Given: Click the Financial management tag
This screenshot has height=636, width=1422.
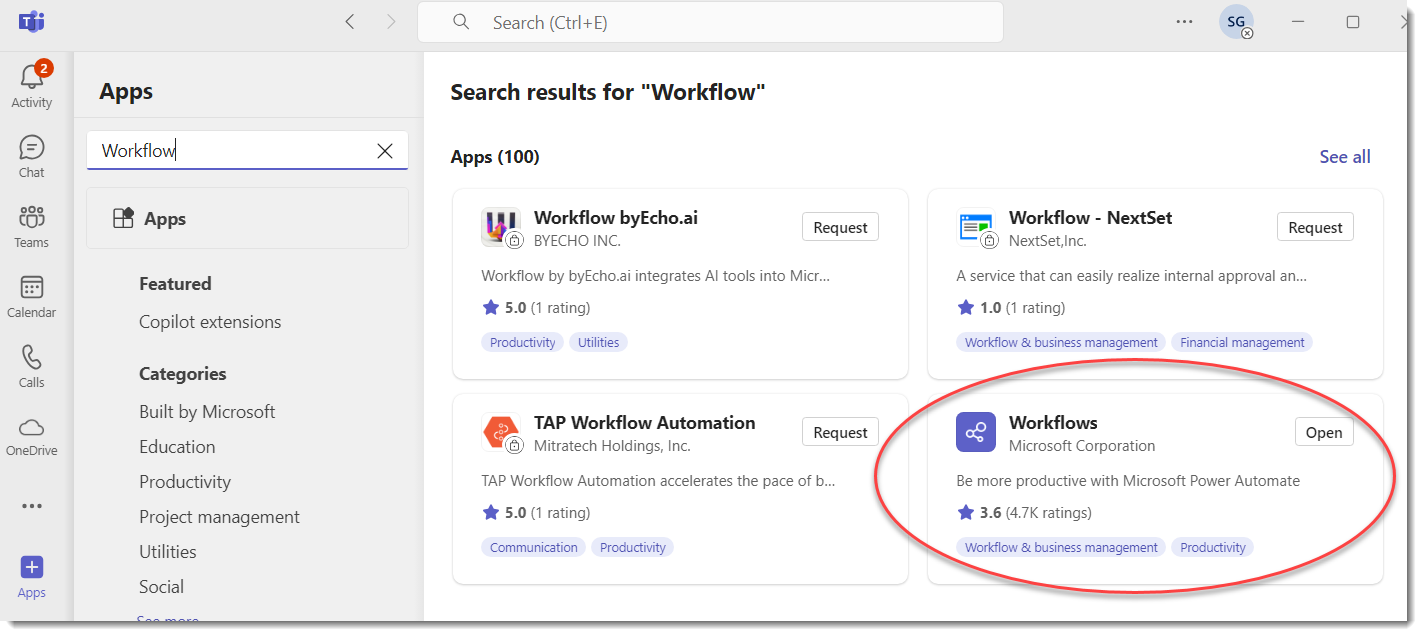Looking at the screenshot, I should pos(1242,342).
